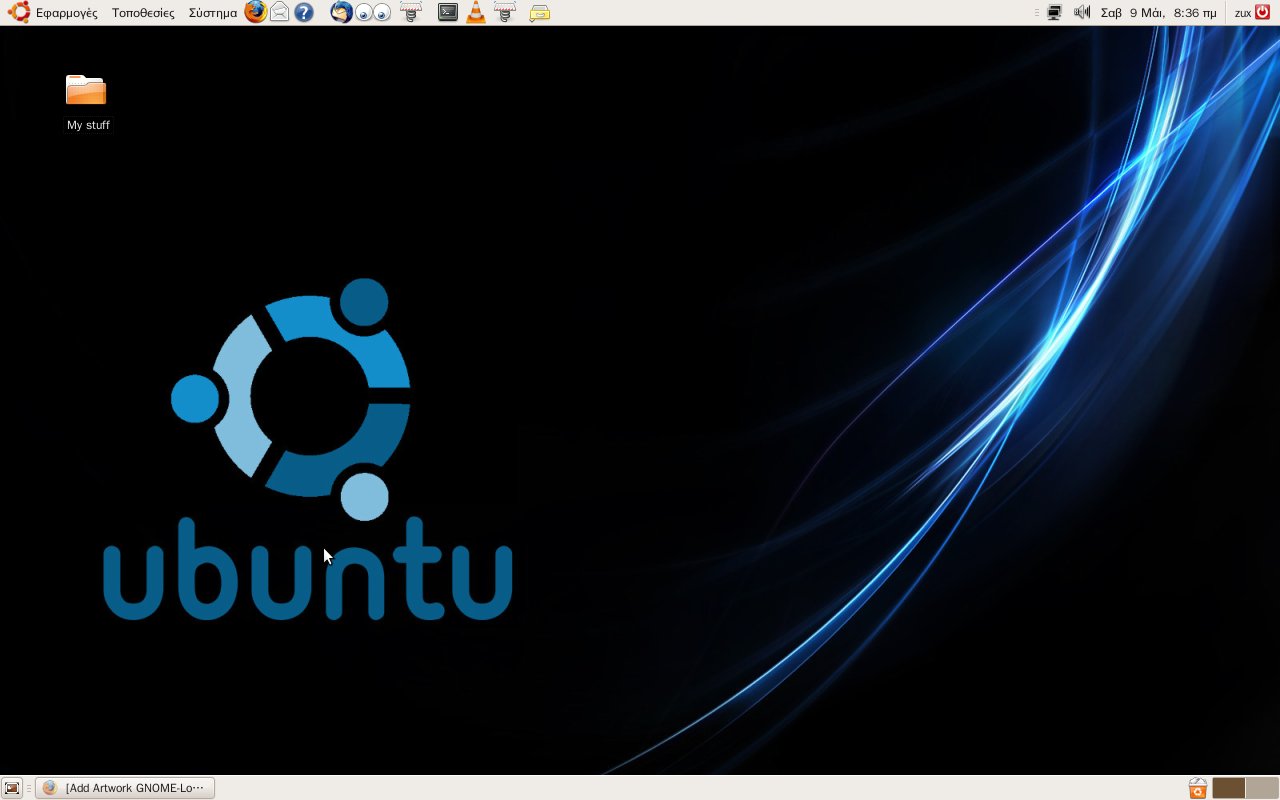1280x800 pixels.
Task: Open the volume speaker control
Action: [x=1081, y=13]
